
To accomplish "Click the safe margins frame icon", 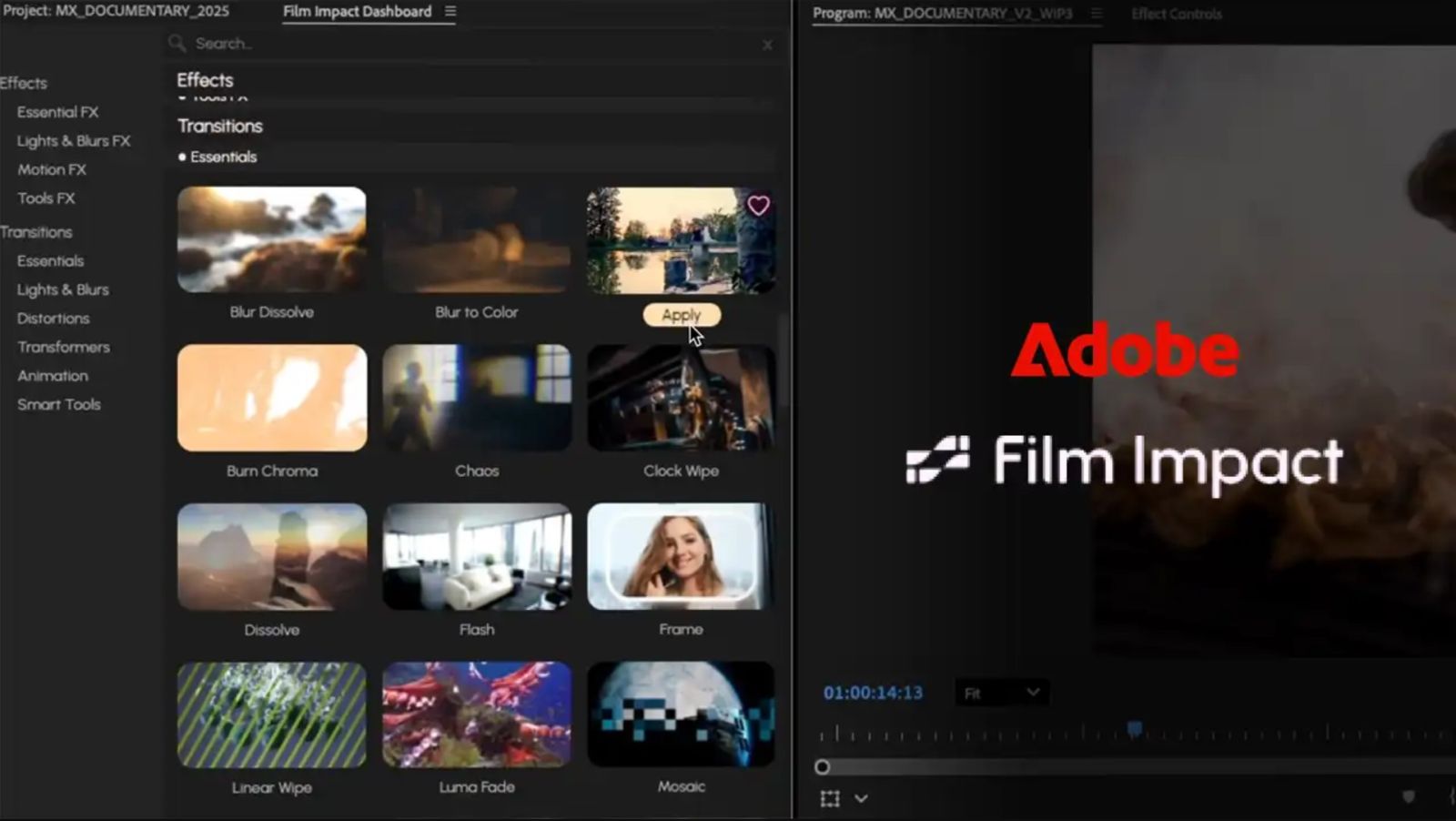I will pos(830,798).
